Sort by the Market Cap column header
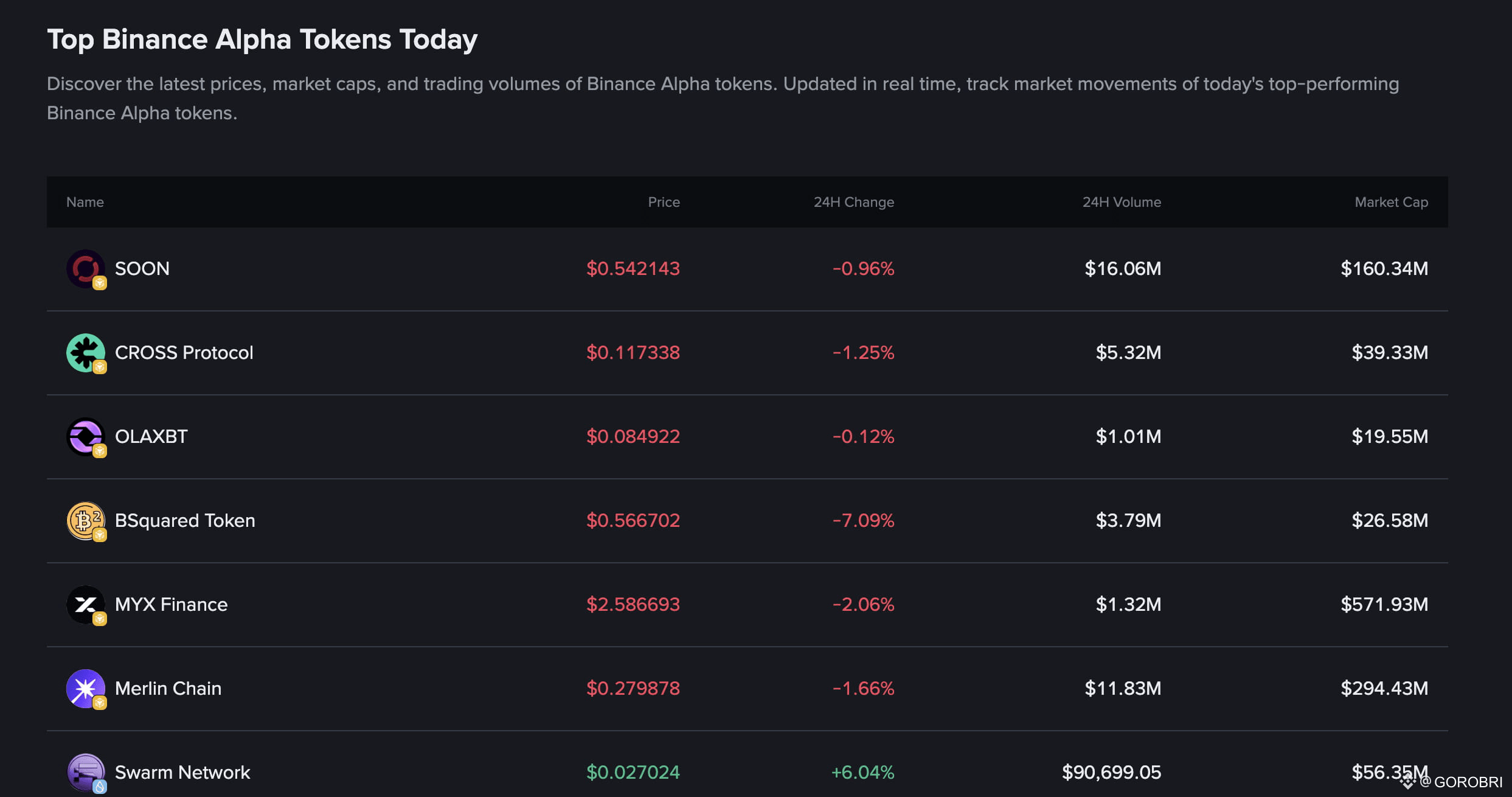Image resolution: width=1512 pixels, height=797 pixels. tap(1391, 202)
